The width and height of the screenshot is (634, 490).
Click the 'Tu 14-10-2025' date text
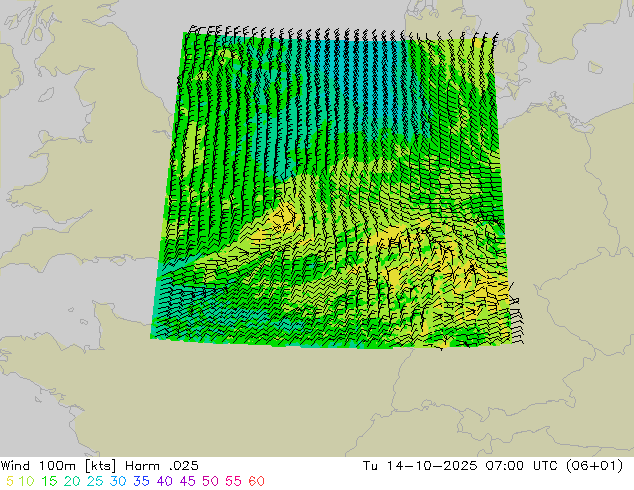(x=420, y=466)
